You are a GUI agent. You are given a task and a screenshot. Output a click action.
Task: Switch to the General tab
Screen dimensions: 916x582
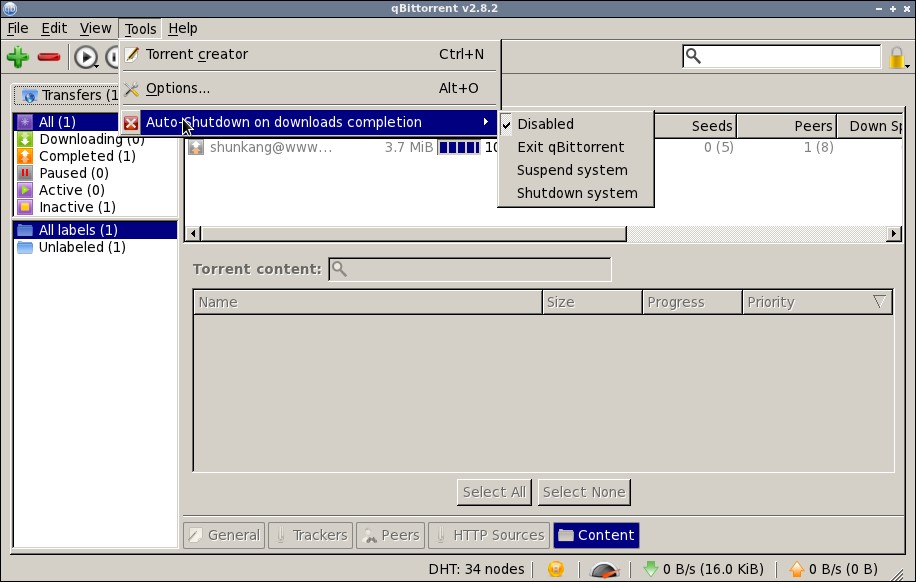pos(224,535)
